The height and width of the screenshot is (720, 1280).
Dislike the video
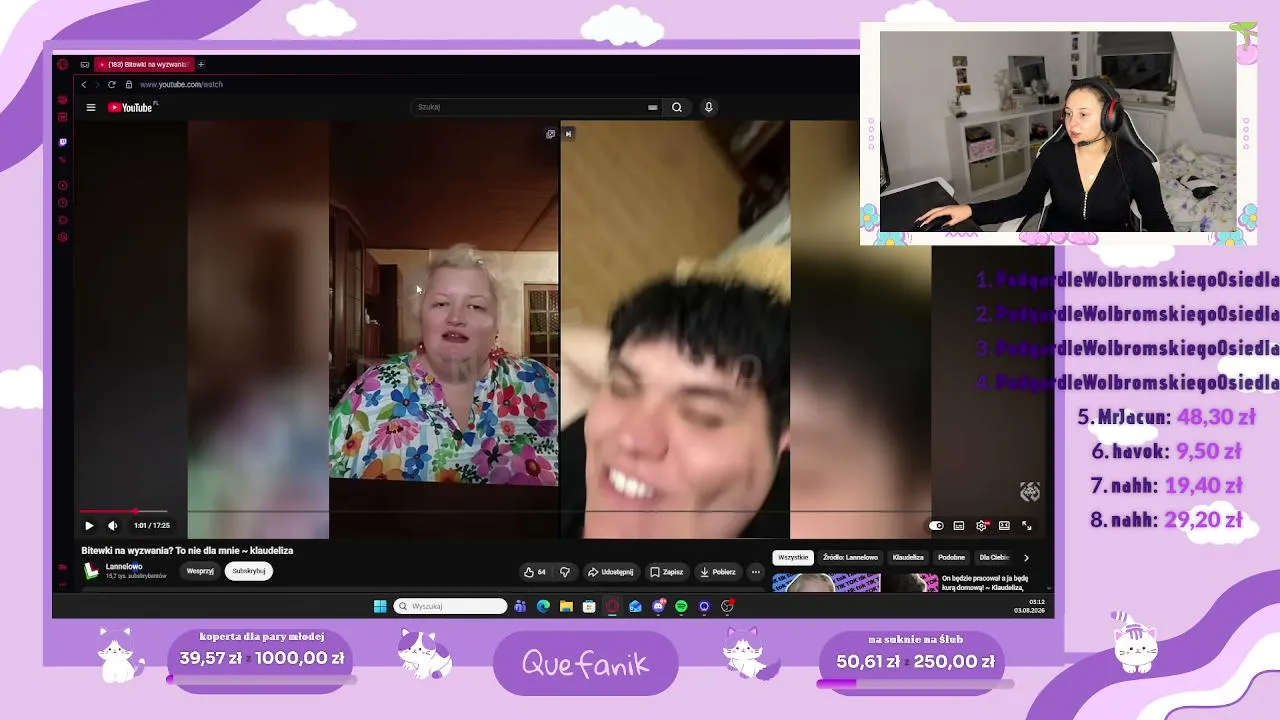565,572
